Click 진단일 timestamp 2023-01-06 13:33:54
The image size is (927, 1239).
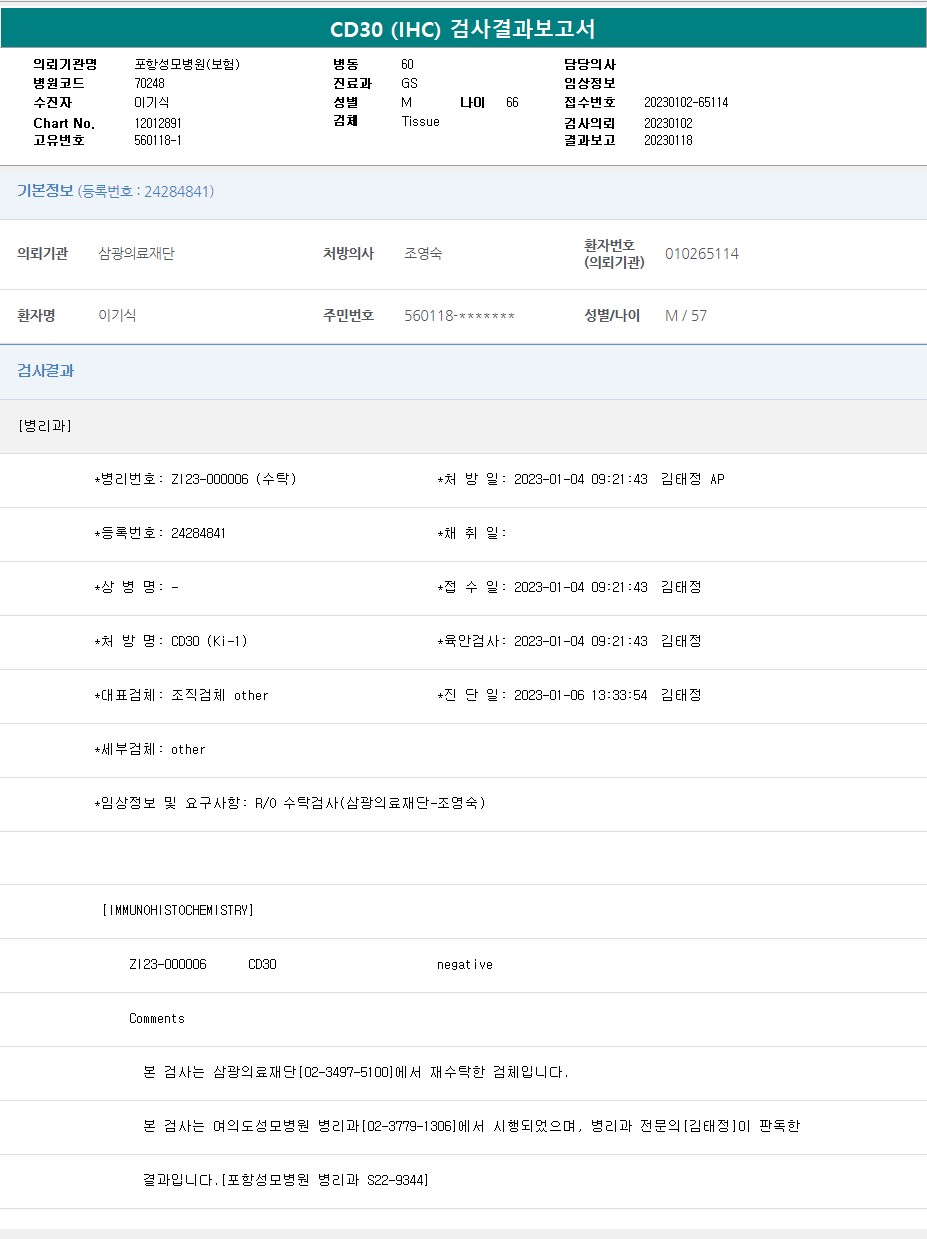click(x=580, y=695)
